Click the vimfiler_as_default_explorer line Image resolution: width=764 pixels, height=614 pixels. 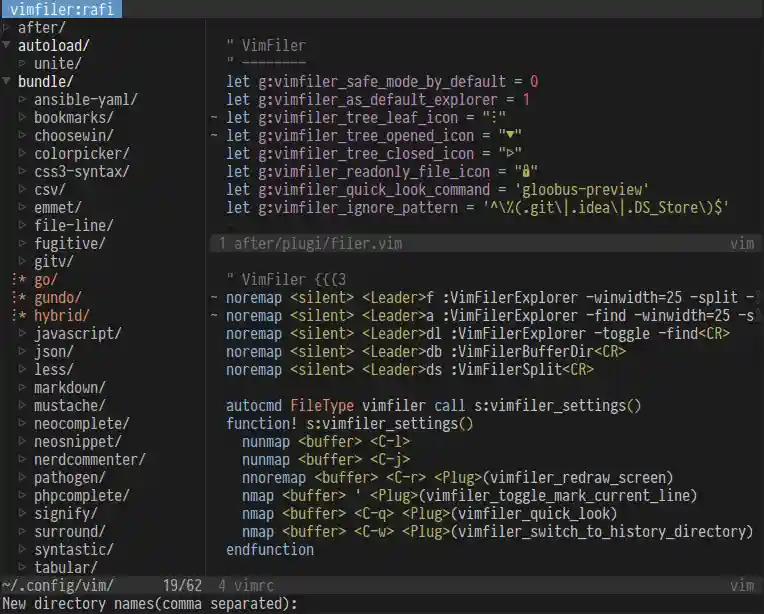coord(378,99)
